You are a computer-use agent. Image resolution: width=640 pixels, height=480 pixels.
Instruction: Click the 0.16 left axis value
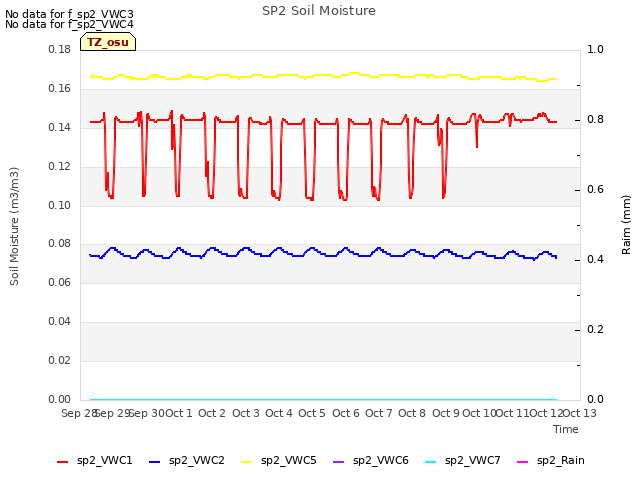[60, 89]
